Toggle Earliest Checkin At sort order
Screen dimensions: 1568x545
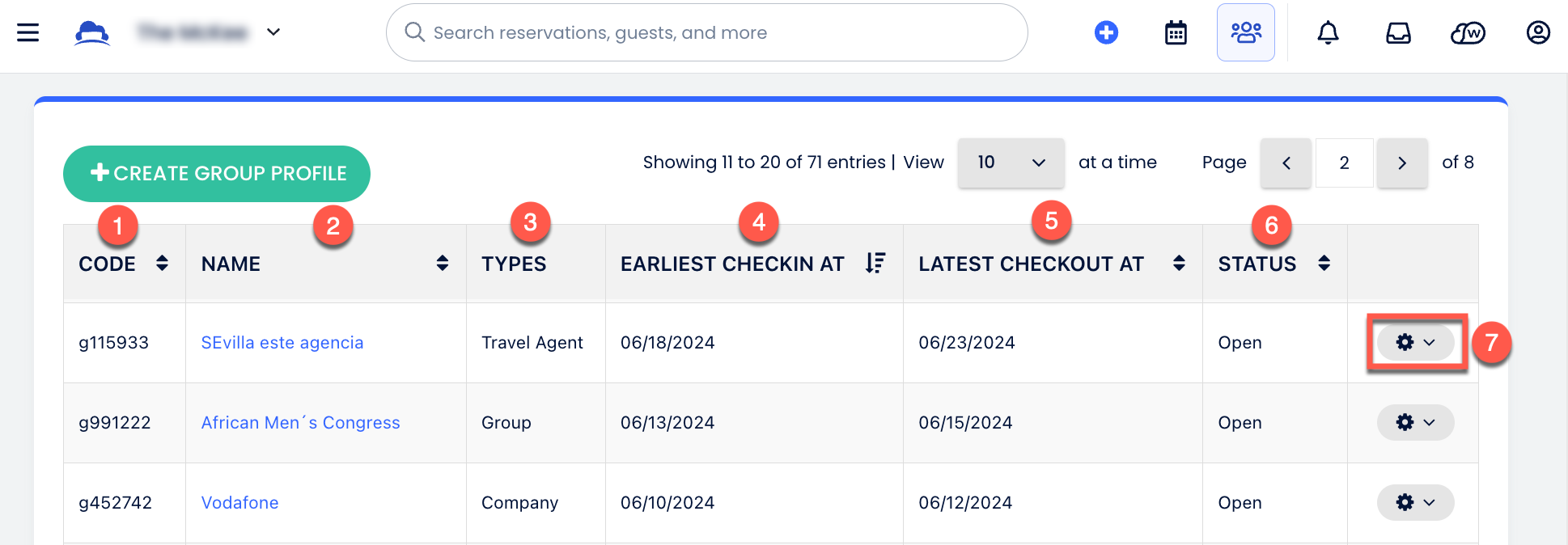click(875, 263)
